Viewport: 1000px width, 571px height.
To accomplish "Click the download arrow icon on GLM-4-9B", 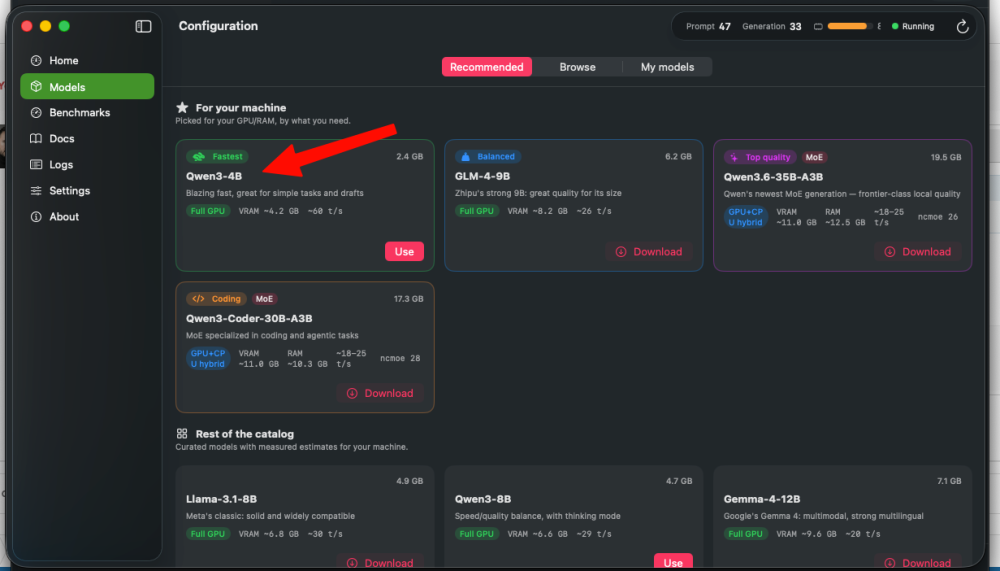I will [621, 252].
